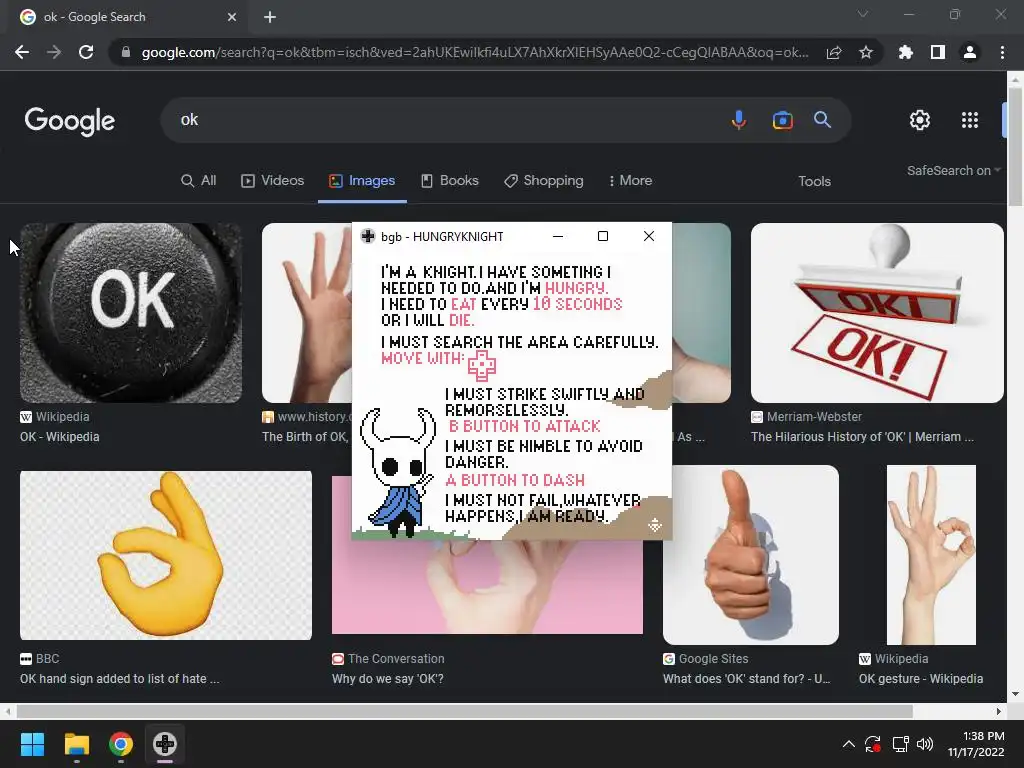Open 'OK gesture - Wikipedia' link

click(x=921, y=679)
